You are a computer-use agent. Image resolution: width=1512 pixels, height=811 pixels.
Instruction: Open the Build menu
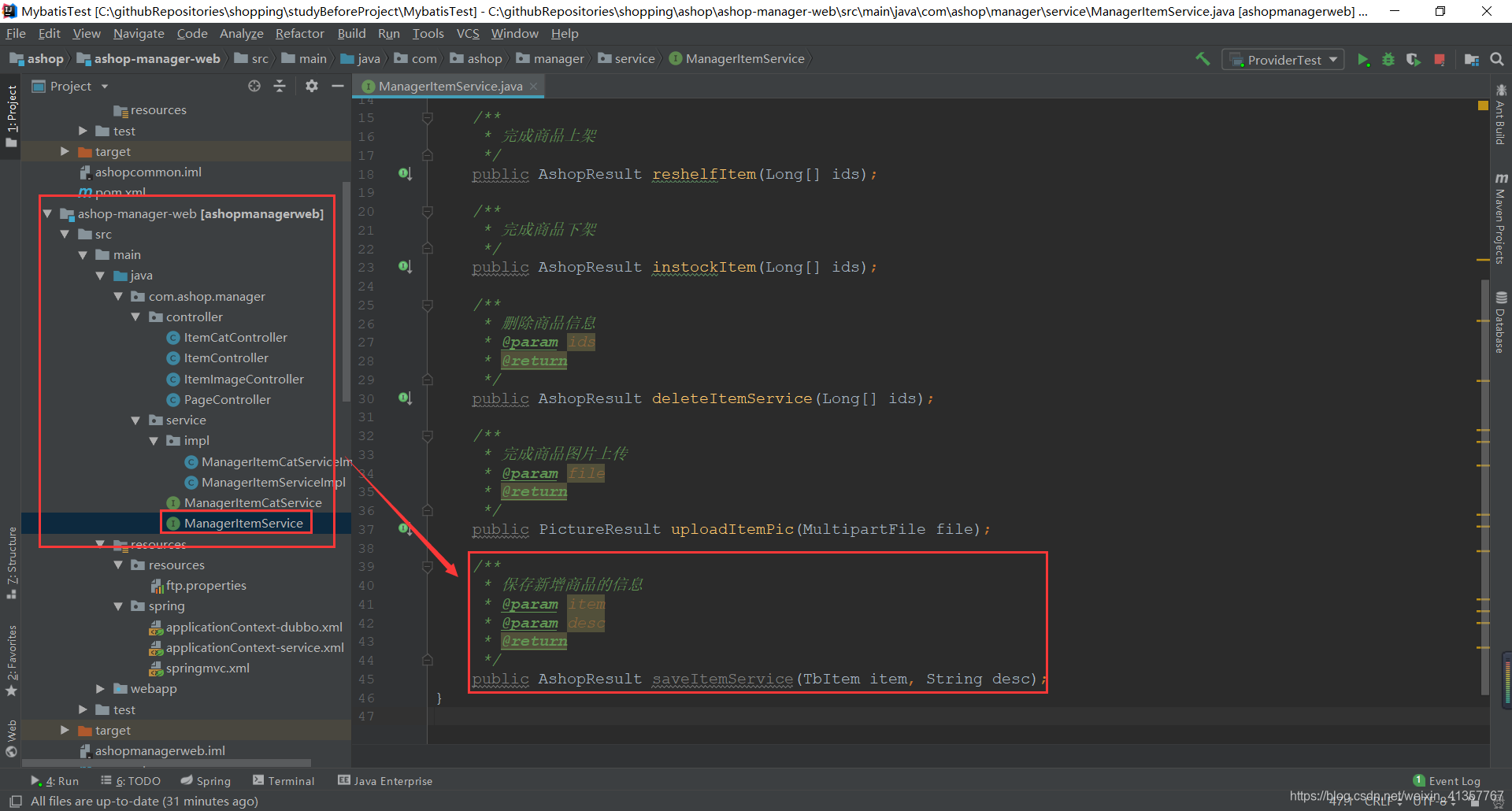coord(351,34)
